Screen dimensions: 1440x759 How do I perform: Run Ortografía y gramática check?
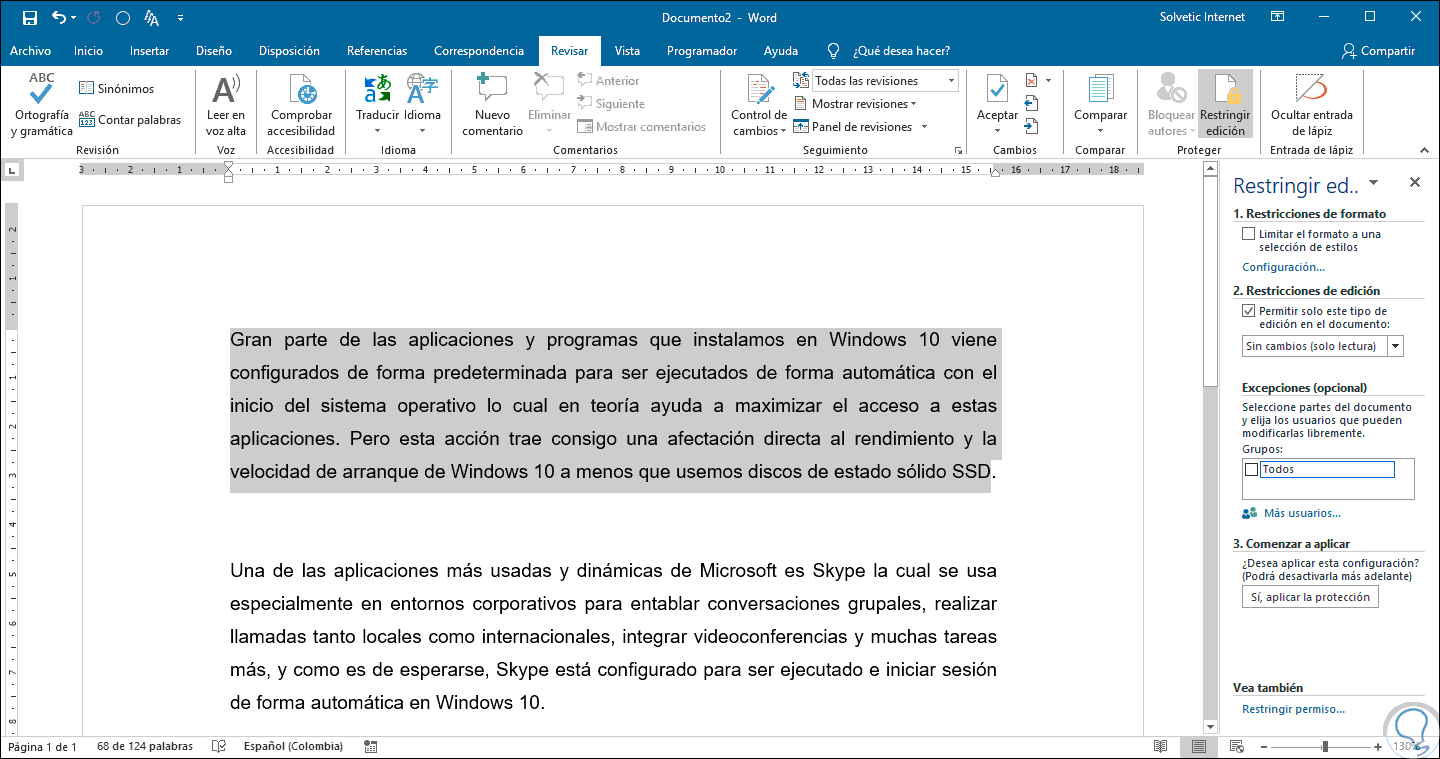coord(40,100)
